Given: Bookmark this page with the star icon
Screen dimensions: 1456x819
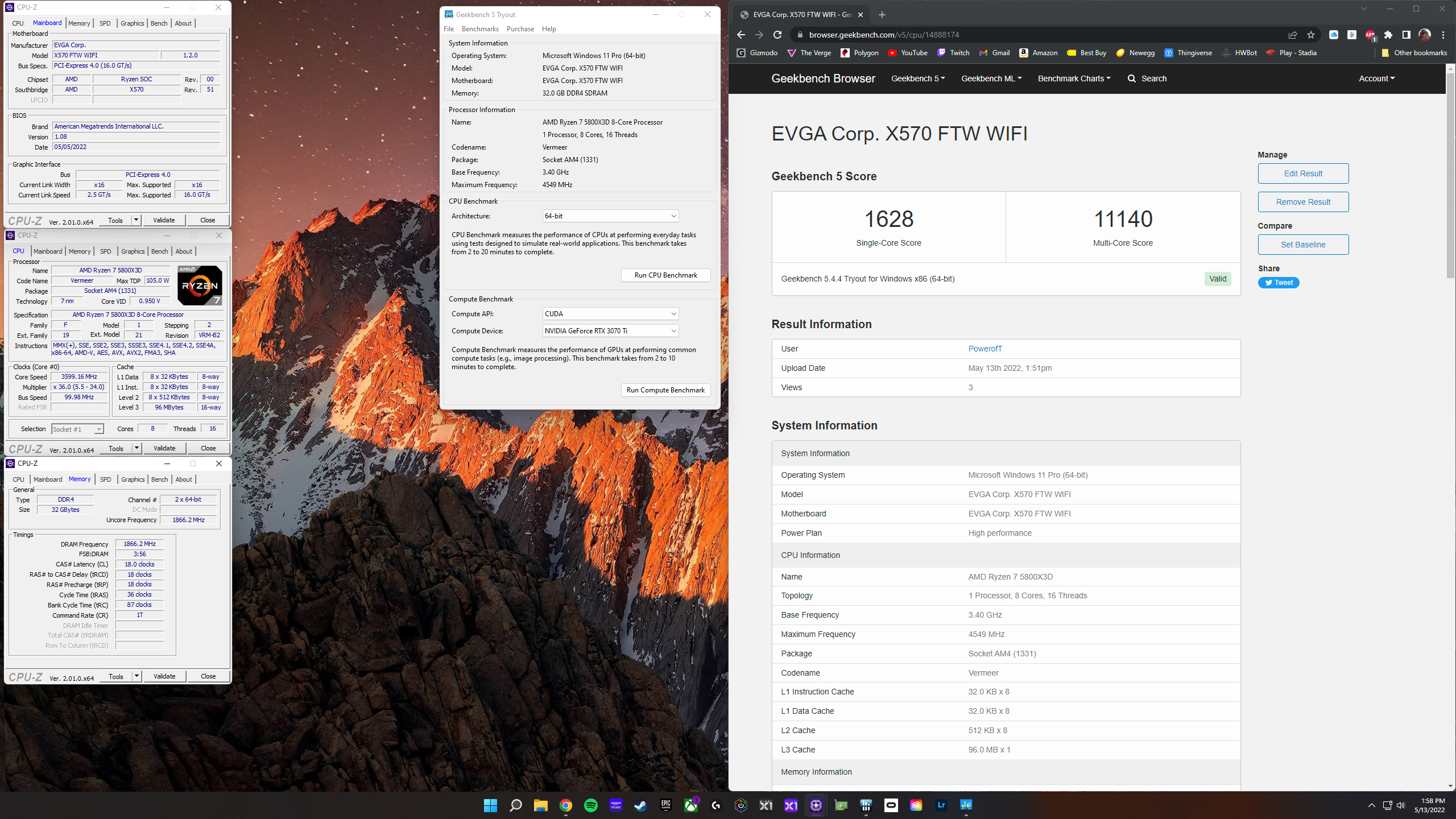Looking at the screenshot, I should click(x=1311, y=35).
